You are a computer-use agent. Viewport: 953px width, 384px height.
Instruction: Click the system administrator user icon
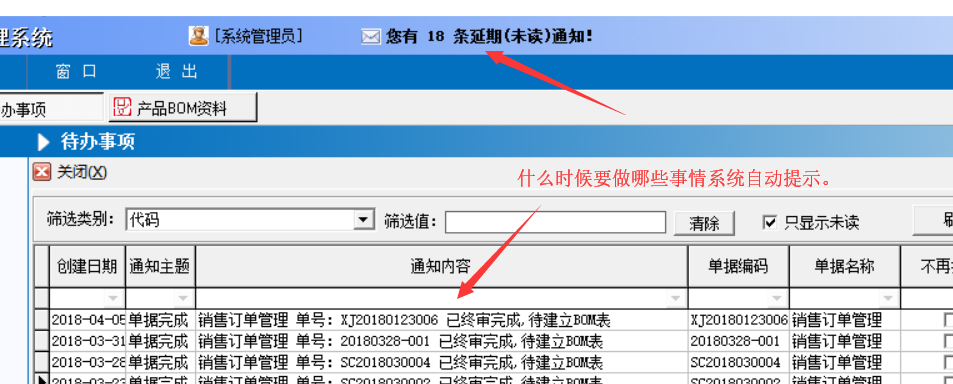click(x=198, y=36)
